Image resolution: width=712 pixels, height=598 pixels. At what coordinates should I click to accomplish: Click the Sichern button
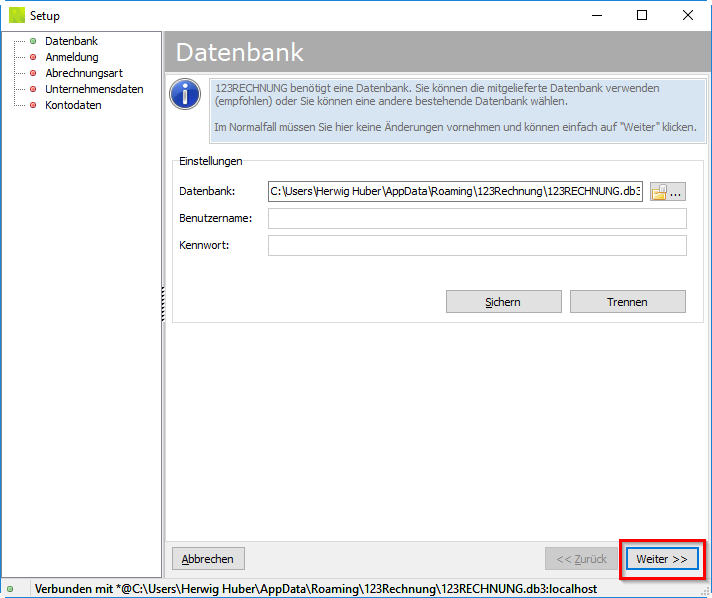click(x=504, y=301)
